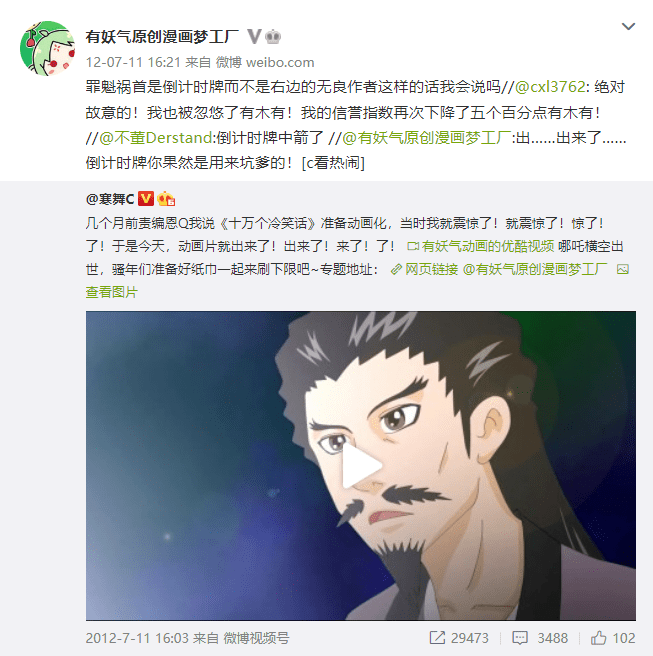Image resolution: width=653 pixels, height=656 pixels.
Task: Click the 有妖气原创漫画梦工厂 profile avatar
Action: pyautogui.click(x=48, y=49)
